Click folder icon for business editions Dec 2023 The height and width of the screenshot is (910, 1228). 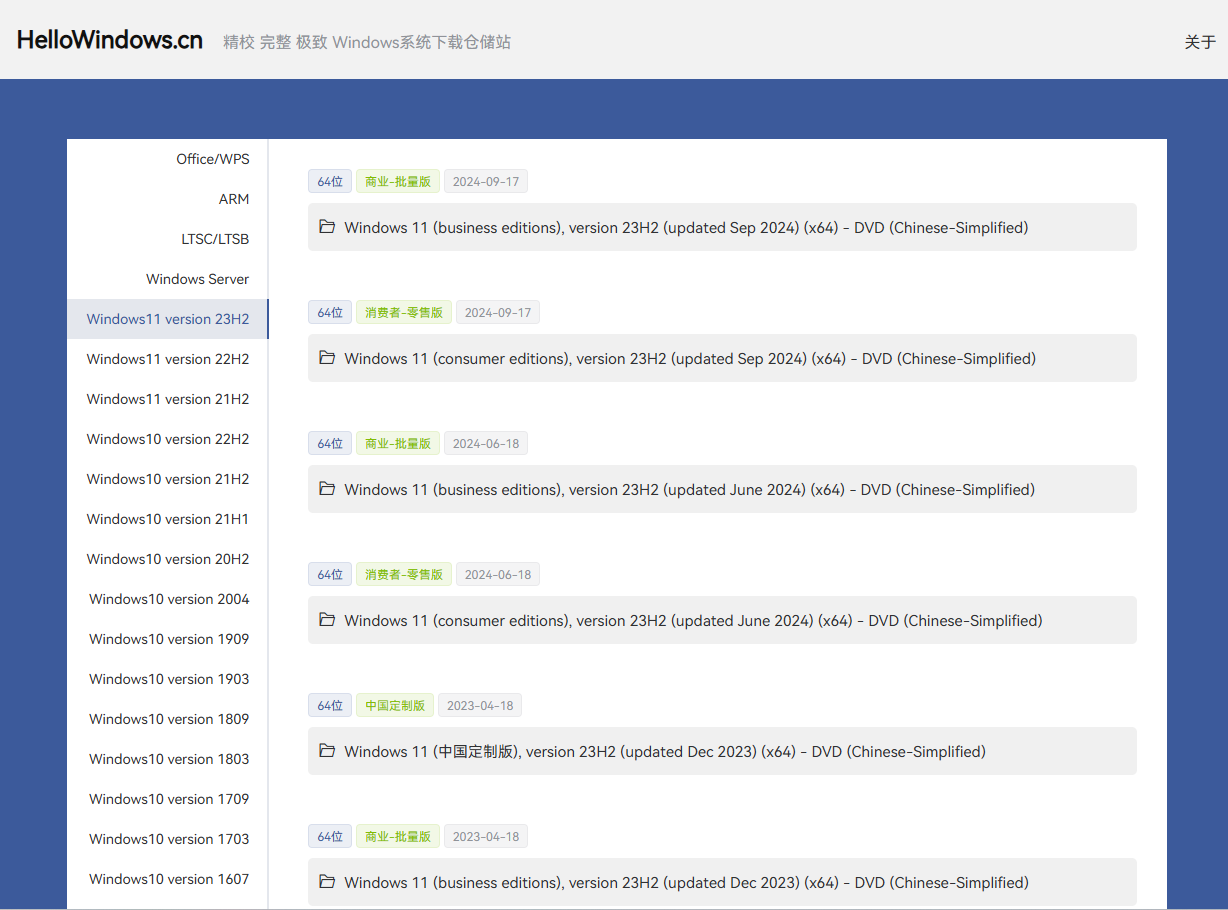[x=327, y=882]
